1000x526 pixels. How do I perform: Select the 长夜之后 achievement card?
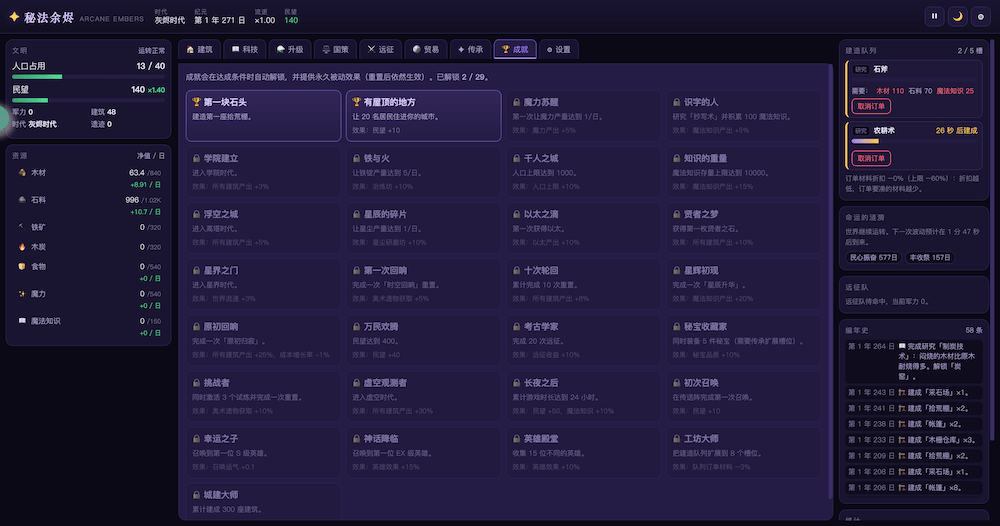click(x=584, y=396)
